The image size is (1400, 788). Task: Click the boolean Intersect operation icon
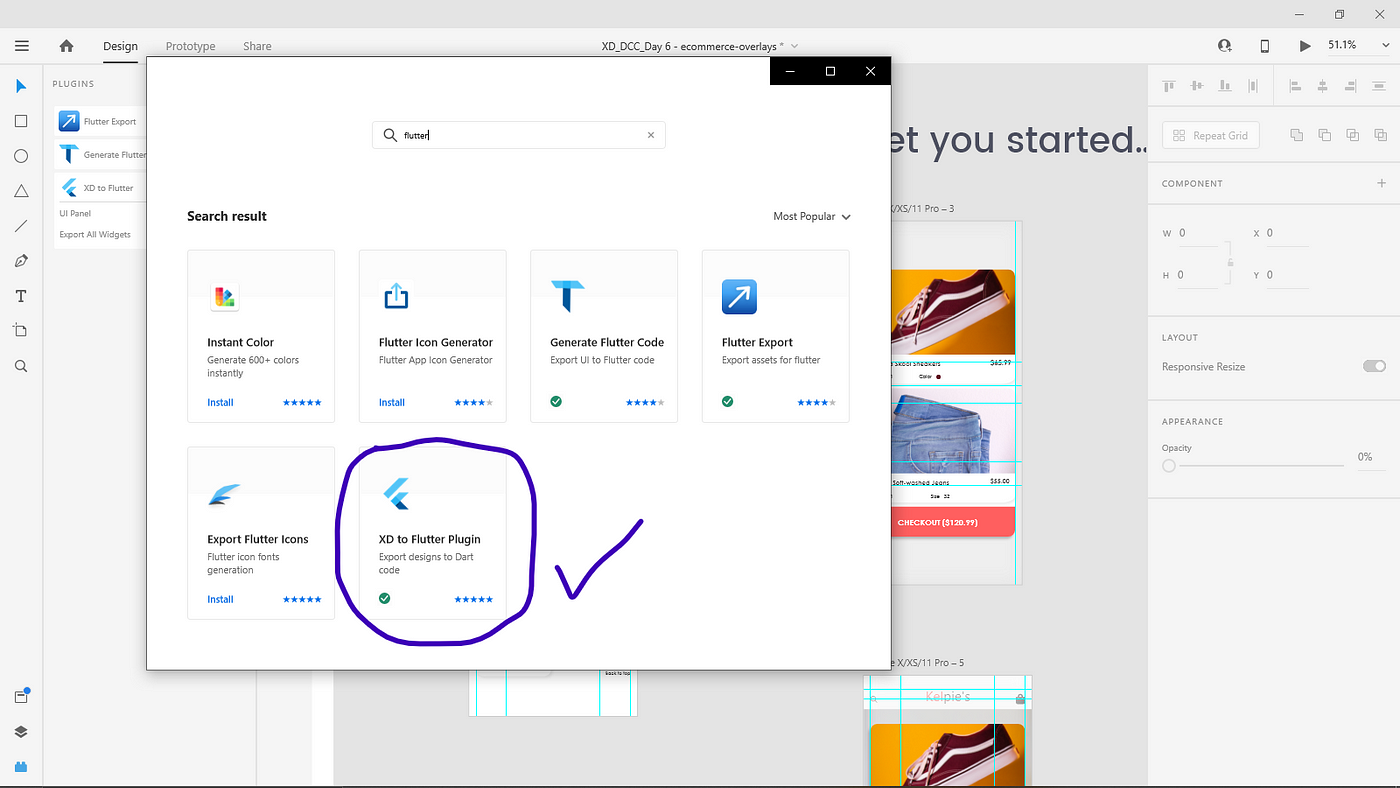[x=1352, y=135]
